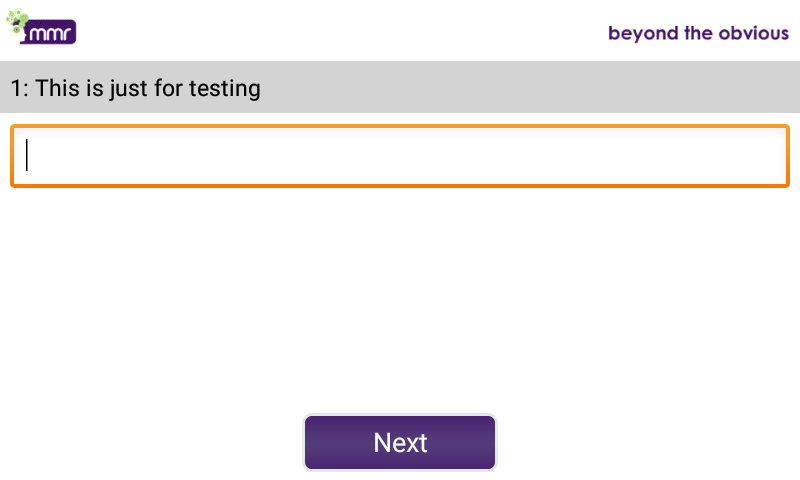Click the right end of the answer box
Viewport: 800px width, 480px height.
tap(772, 156)
